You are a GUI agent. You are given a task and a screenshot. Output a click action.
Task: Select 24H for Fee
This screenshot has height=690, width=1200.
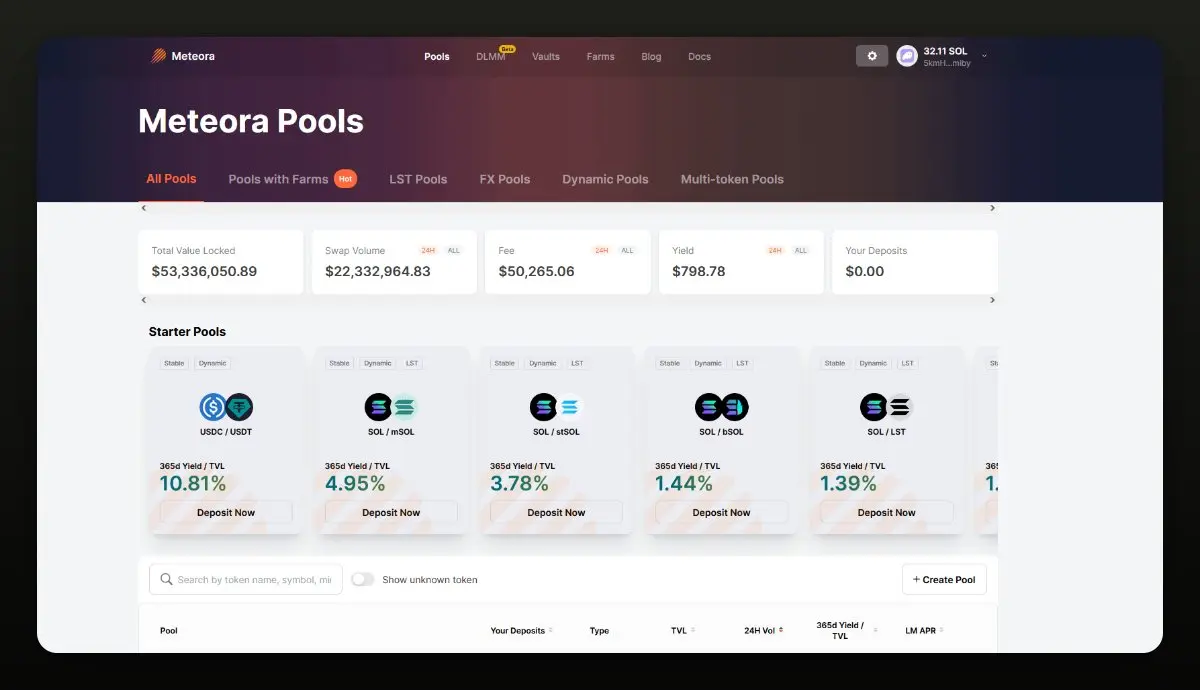(601, 250)
